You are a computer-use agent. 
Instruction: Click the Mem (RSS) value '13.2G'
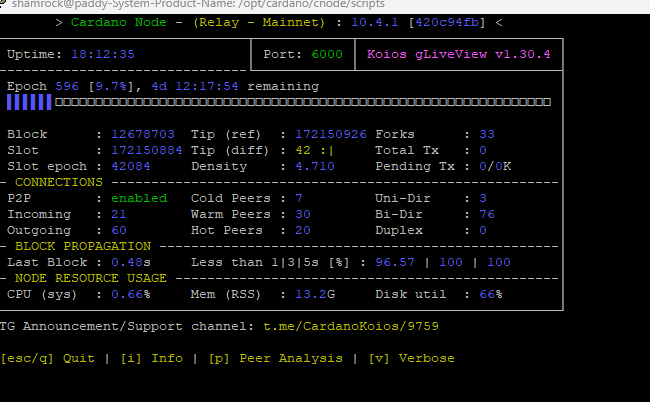point(315,295)
